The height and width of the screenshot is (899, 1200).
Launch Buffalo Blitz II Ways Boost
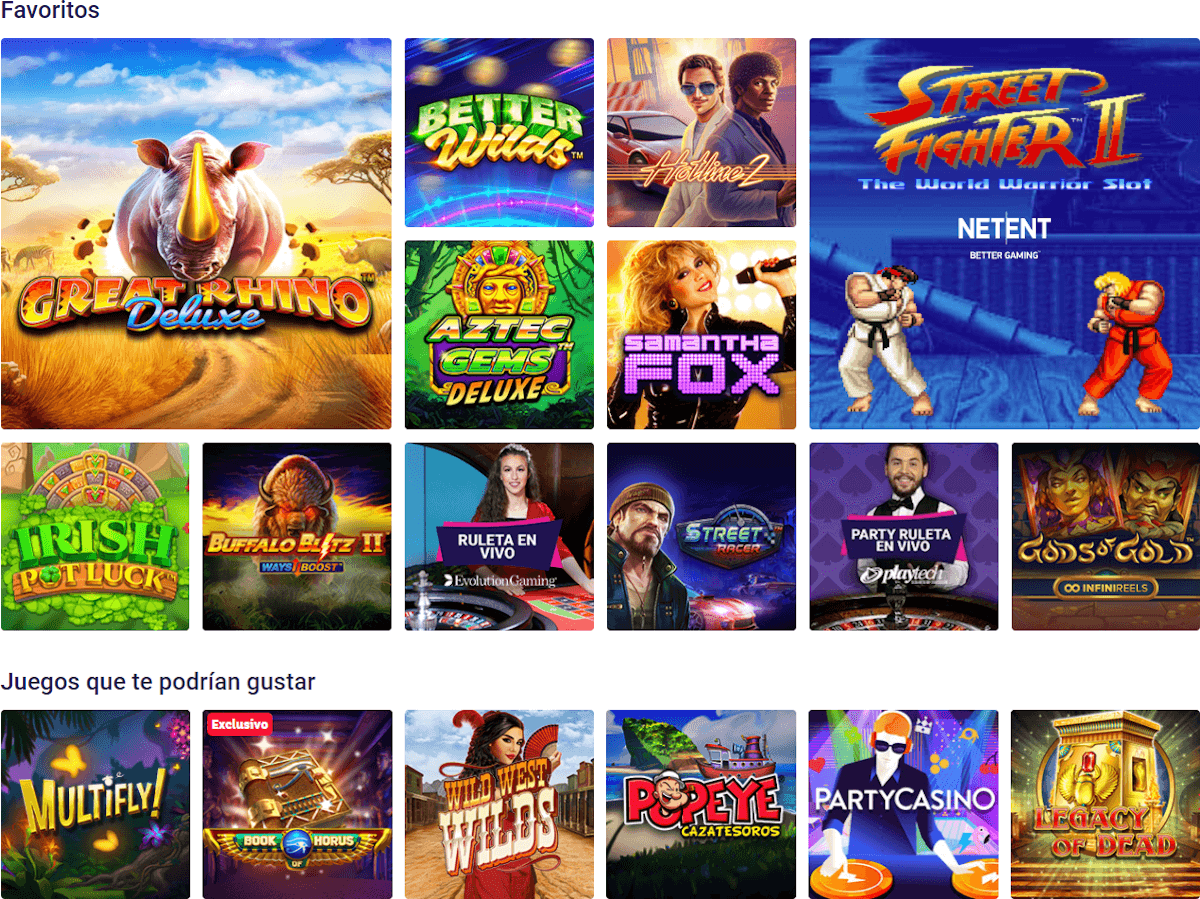coord(297,537)
